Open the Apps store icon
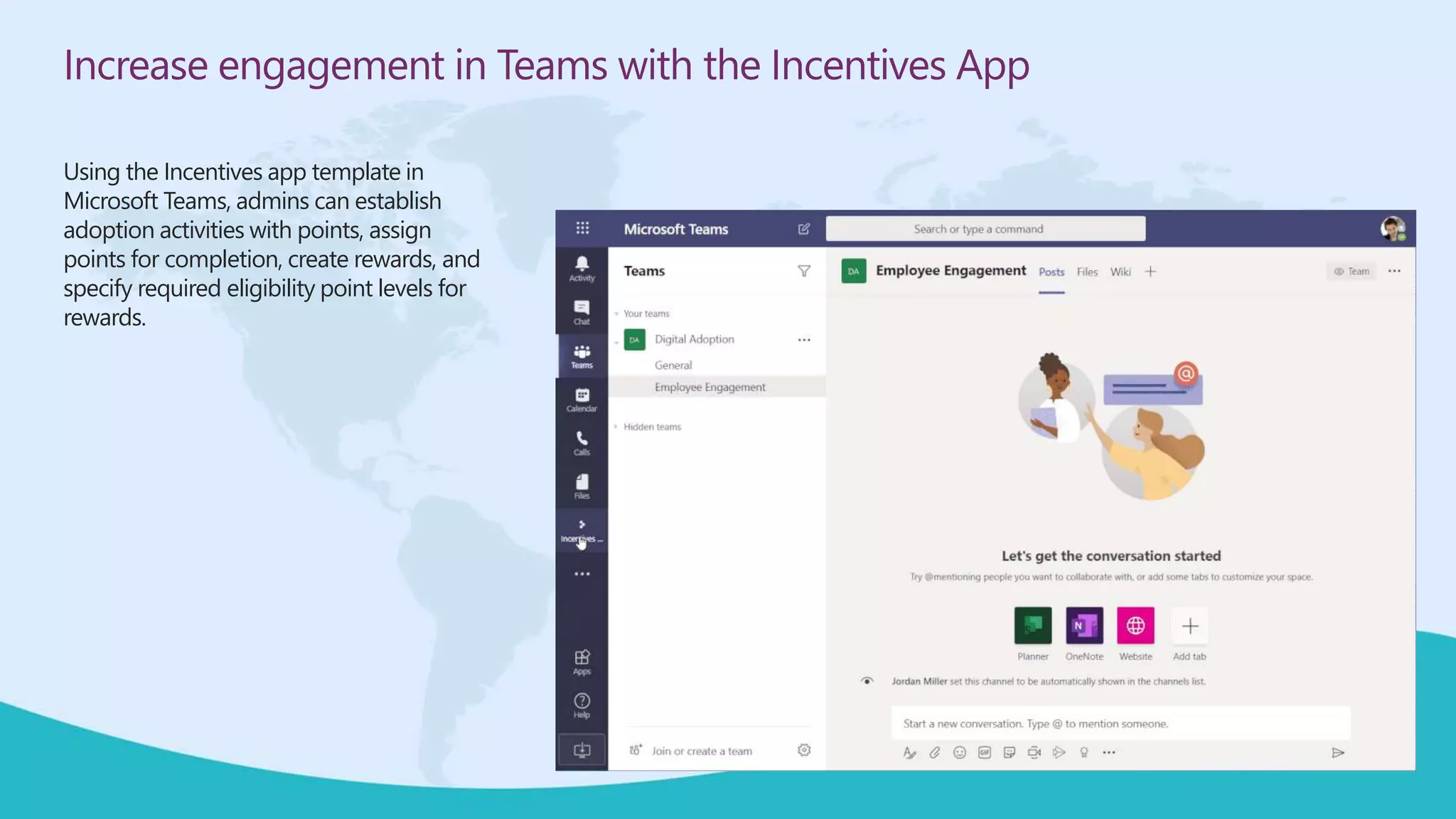Viewport: 1456px width, 819px height. coord(582,662)
